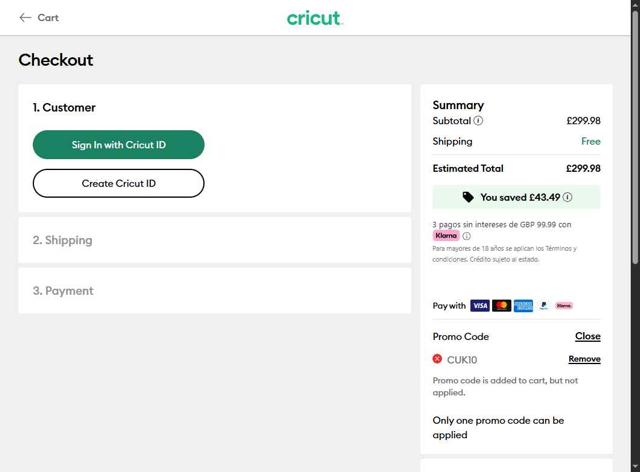Click the red error icon beside CUK10
The height and width of the screenshot is (472, 640).
pyautogui.click(x=437, y=359)
